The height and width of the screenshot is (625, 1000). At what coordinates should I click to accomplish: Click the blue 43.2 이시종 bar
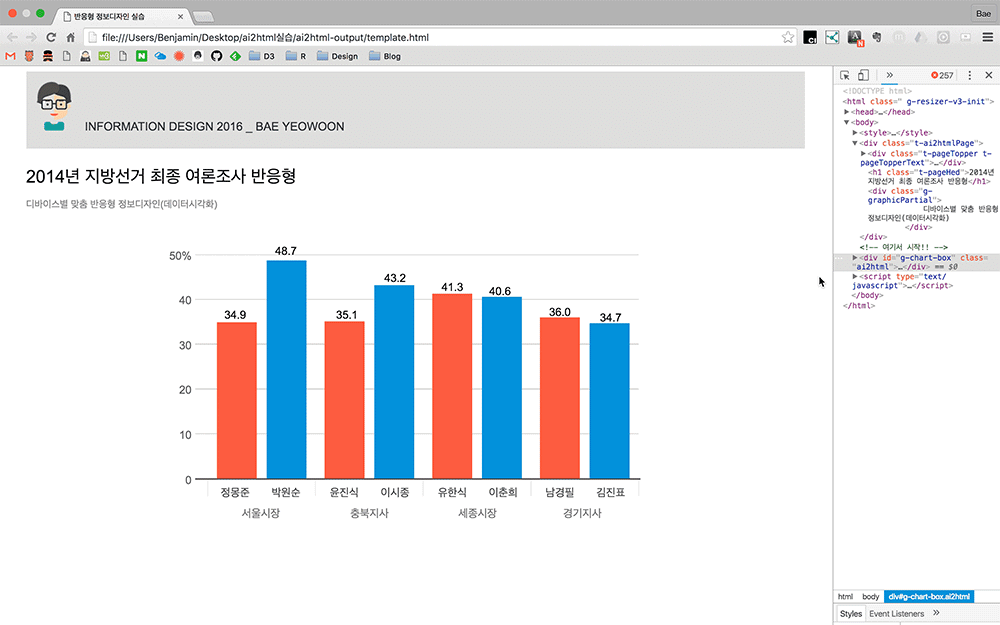[394, 381]
